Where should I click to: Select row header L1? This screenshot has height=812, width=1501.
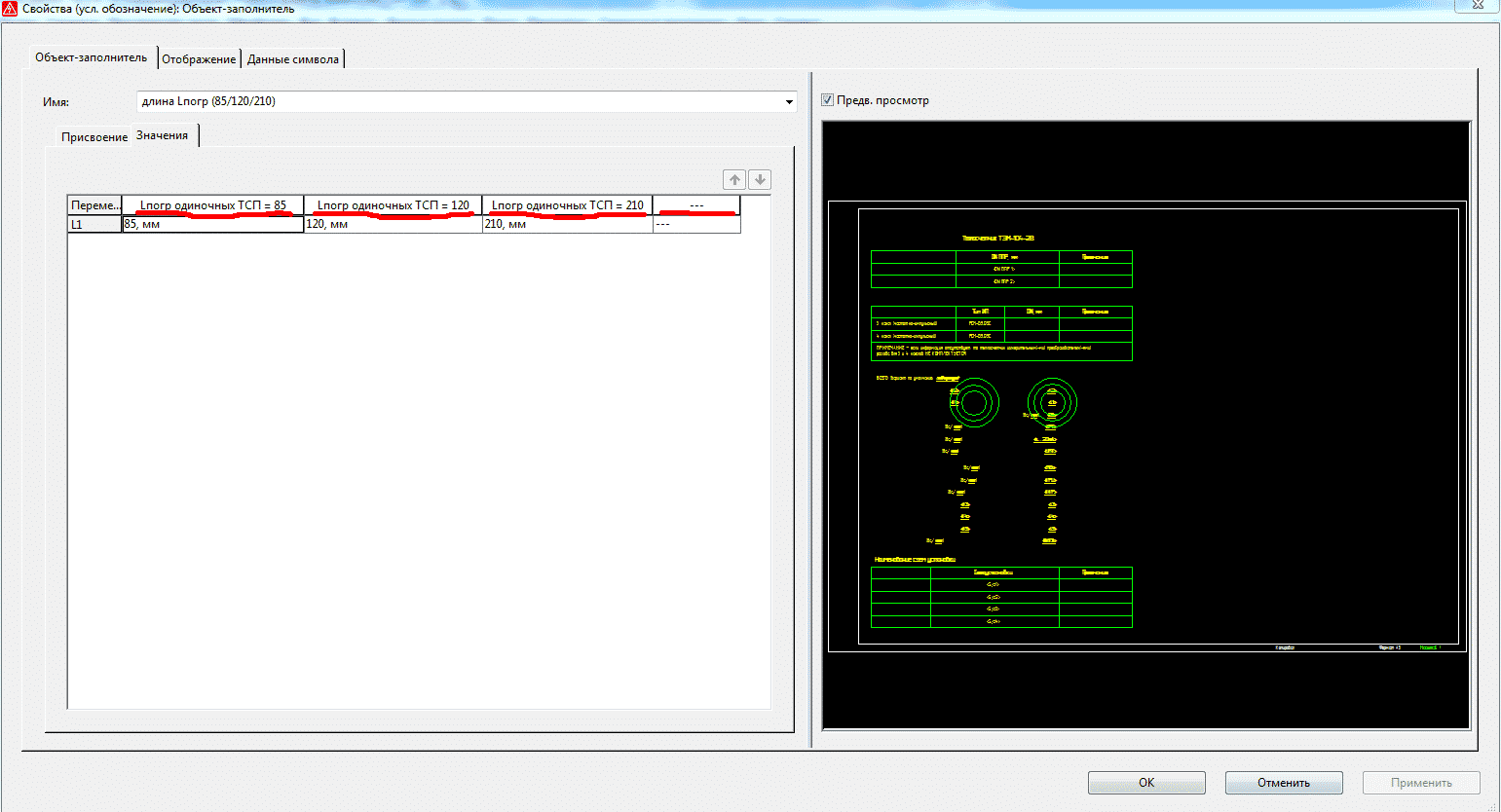tap(94, 224)
